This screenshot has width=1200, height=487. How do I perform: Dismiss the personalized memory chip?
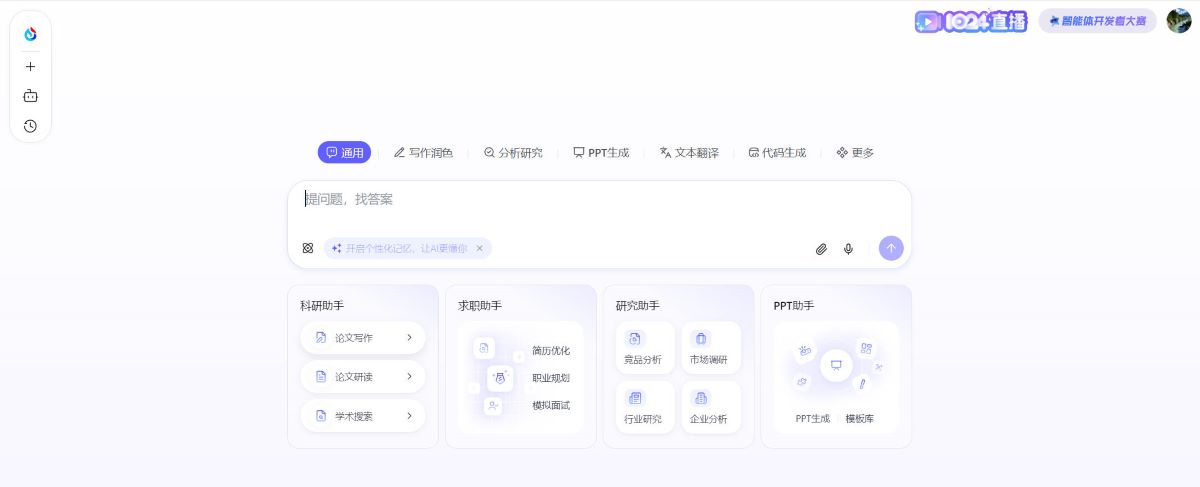pos(479,248)
